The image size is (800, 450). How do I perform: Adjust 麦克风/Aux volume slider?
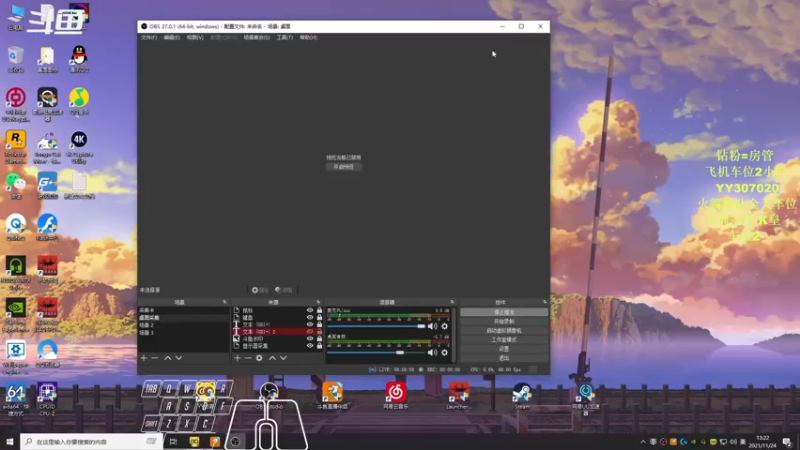tap(376, 326)
